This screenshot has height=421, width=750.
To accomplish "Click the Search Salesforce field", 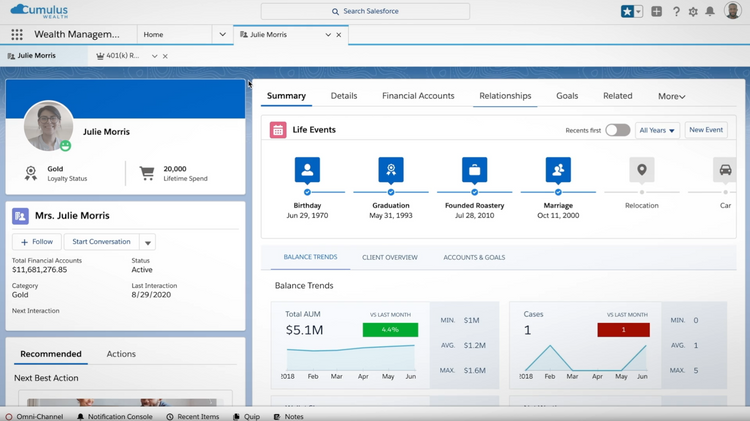I will click(365, 11).
